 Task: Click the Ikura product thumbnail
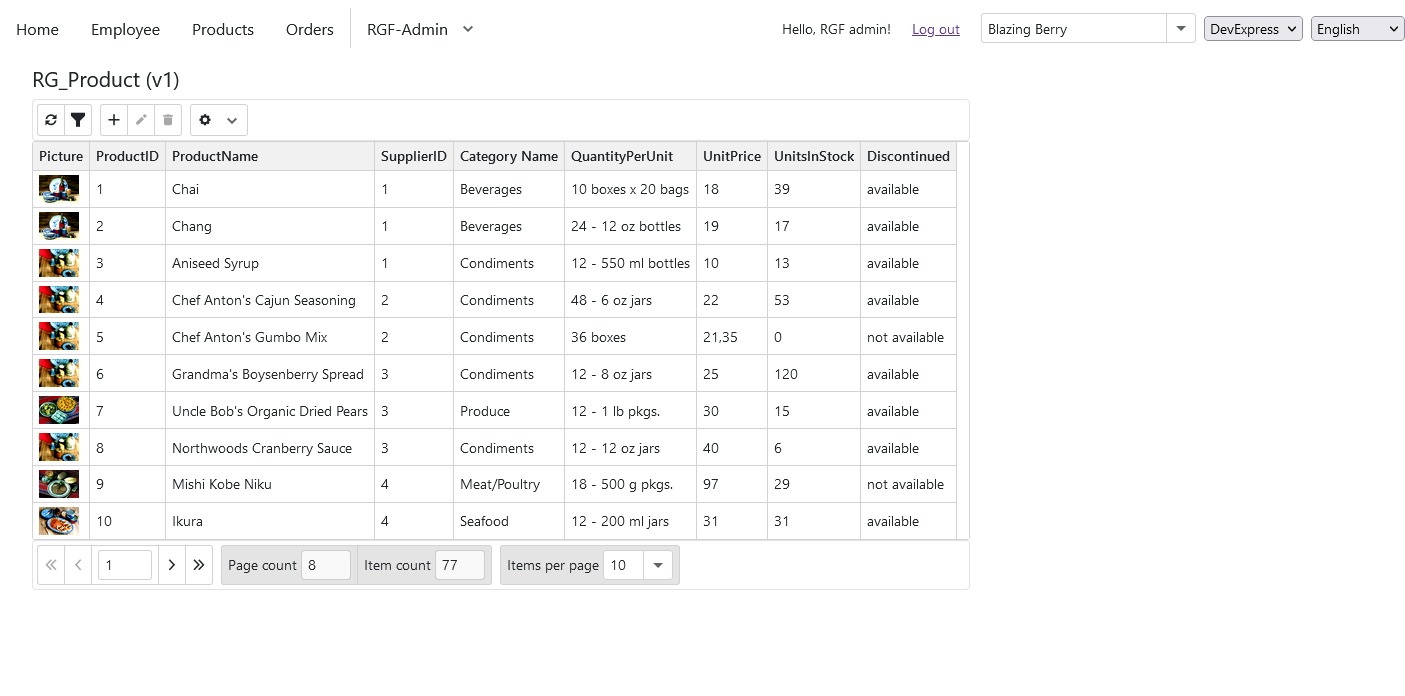tap(59, 521)
